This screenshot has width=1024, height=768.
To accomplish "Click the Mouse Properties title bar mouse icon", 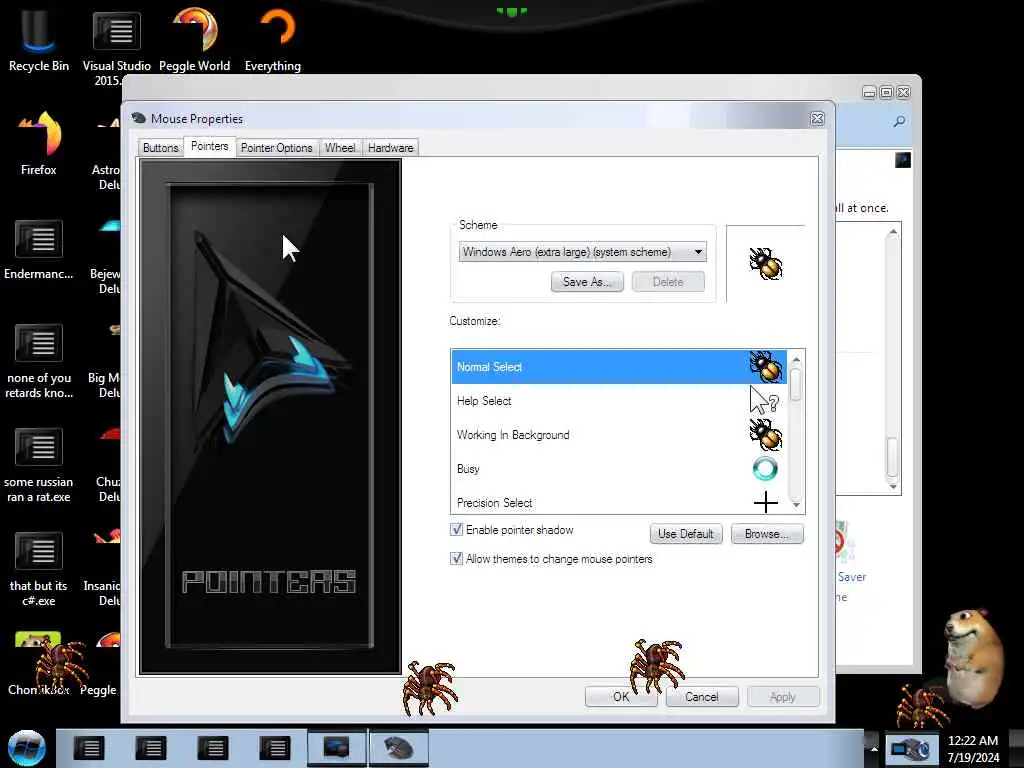I will (138, 118).
